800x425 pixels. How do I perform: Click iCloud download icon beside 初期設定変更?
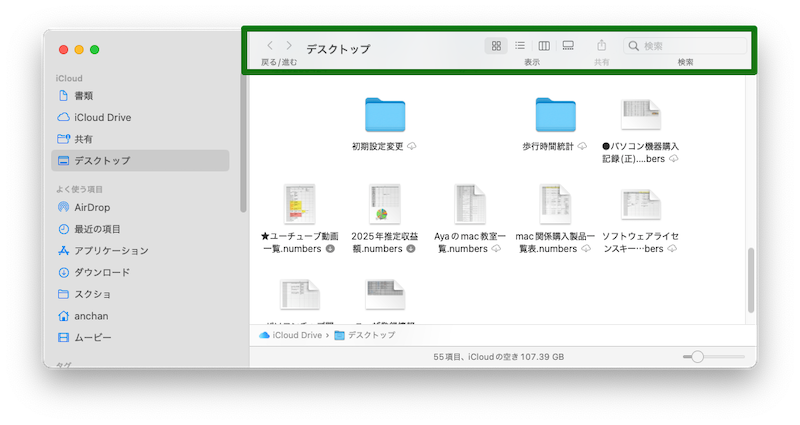[412, 146]
